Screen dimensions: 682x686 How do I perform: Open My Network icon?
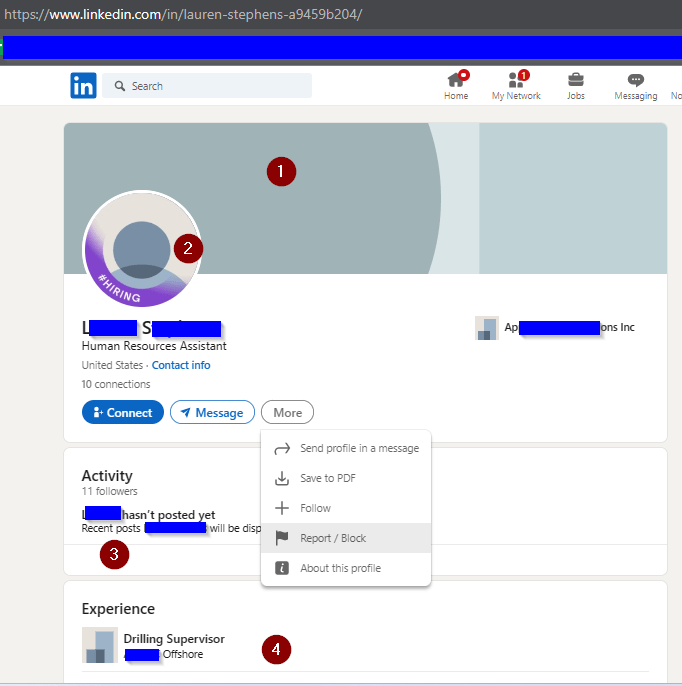point(516,81)
